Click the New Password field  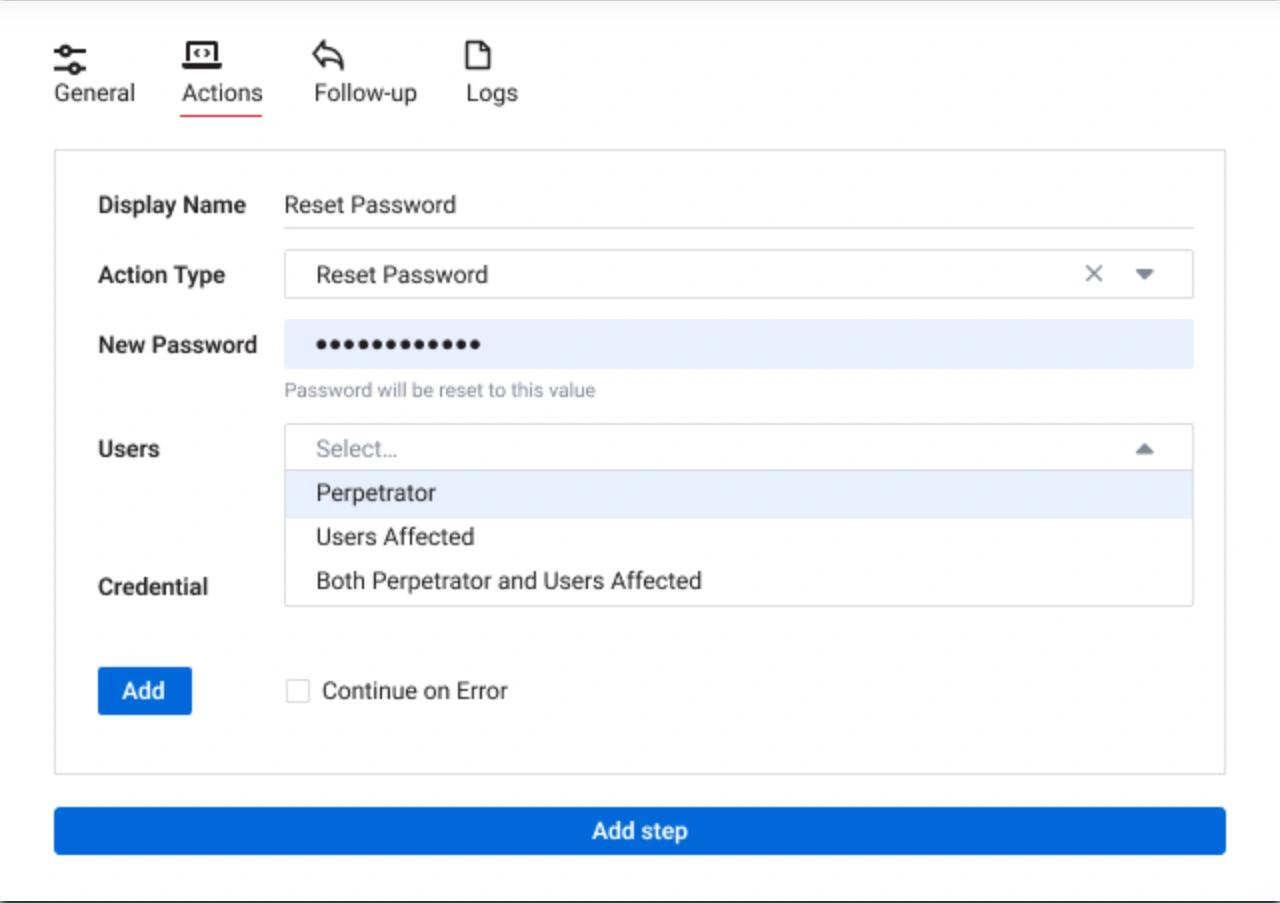click(700, 344)
